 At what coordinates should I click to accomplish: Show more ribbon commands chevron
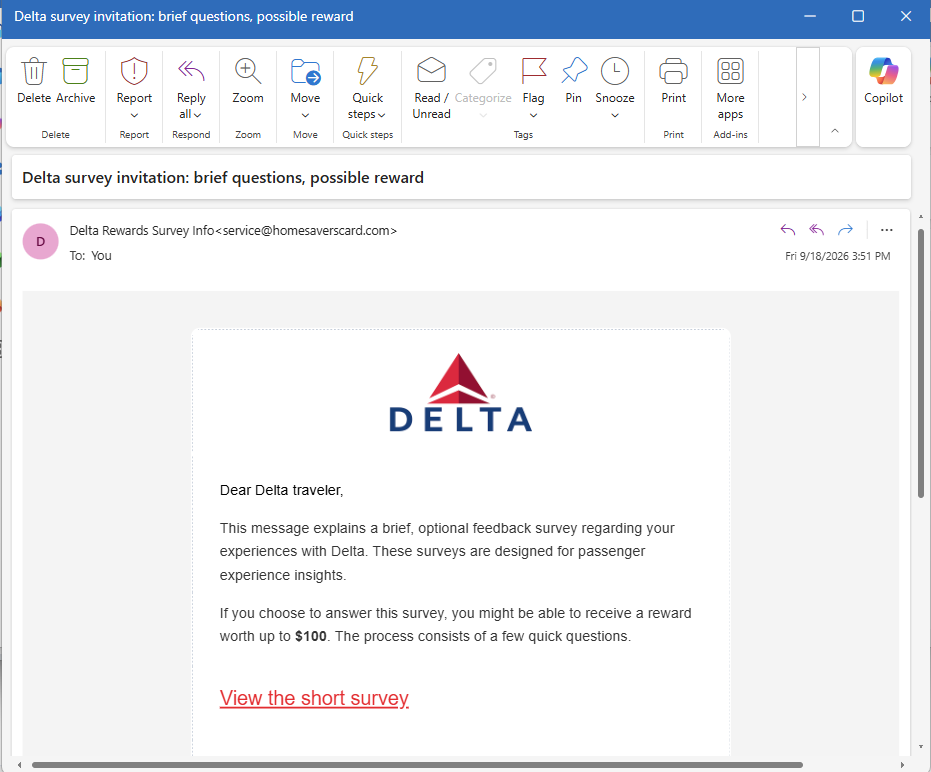coord(805,97)
